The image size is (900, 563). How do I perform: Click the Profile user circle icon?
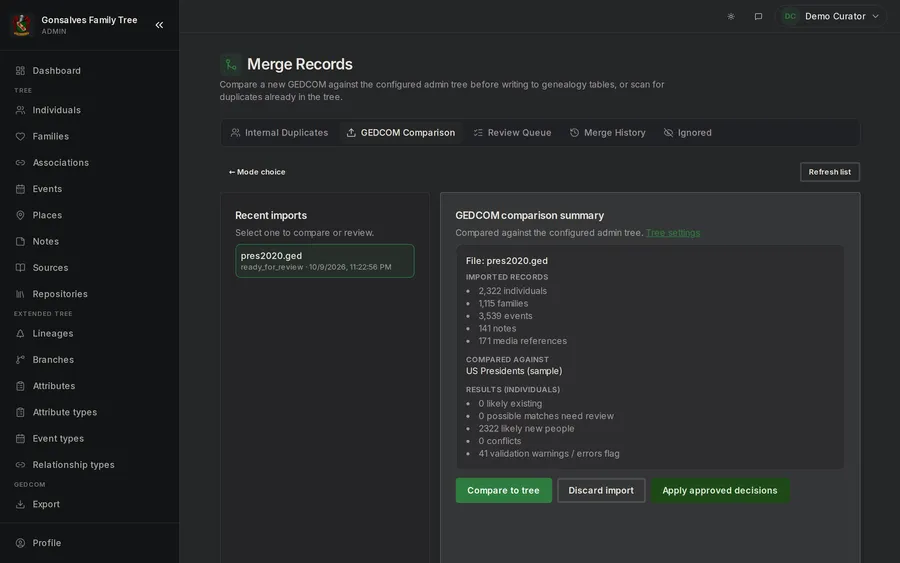click(x=20, y=543)
